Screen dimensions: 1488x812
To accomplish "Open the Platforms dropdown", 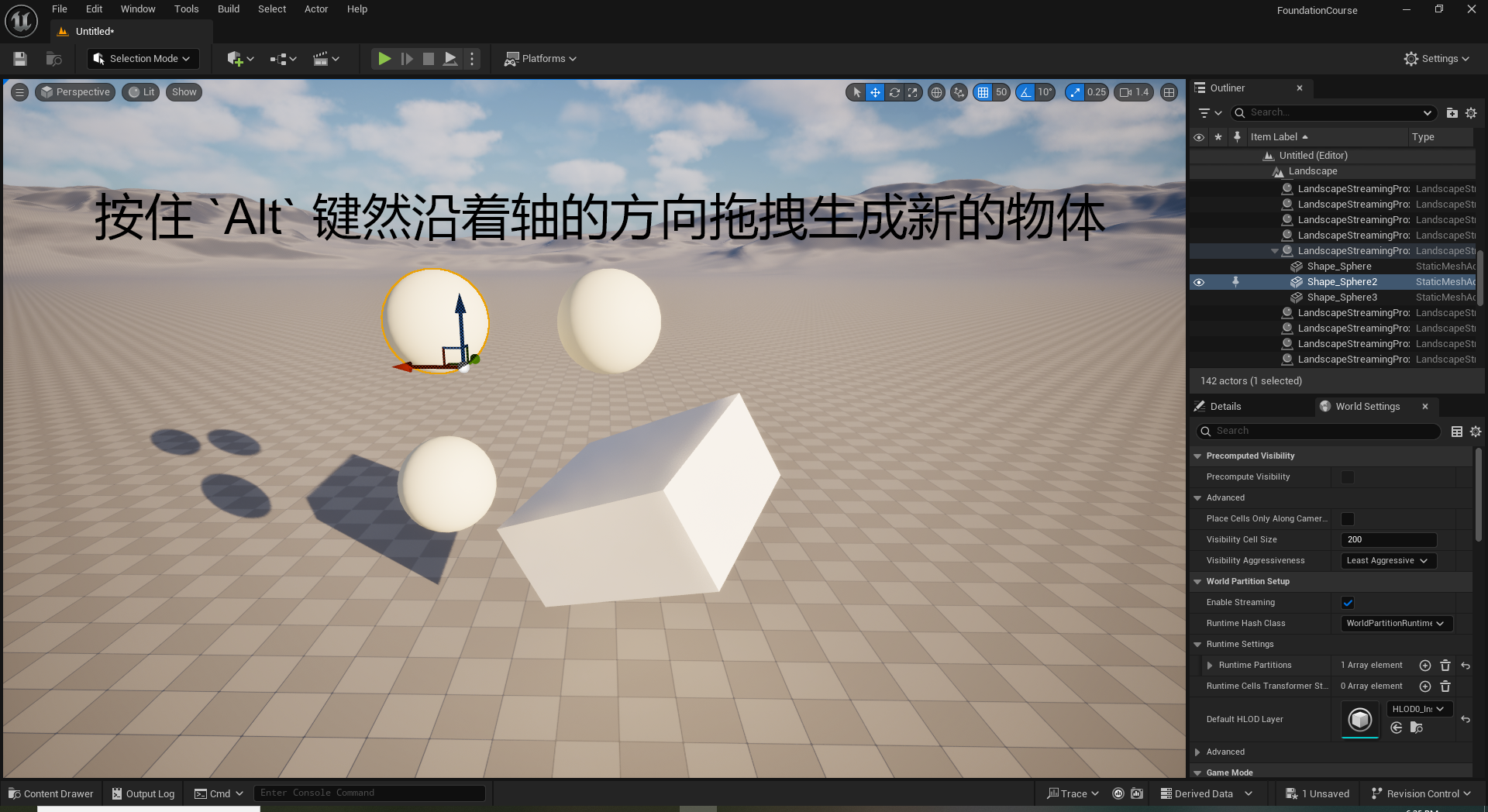I will (540, 59).
